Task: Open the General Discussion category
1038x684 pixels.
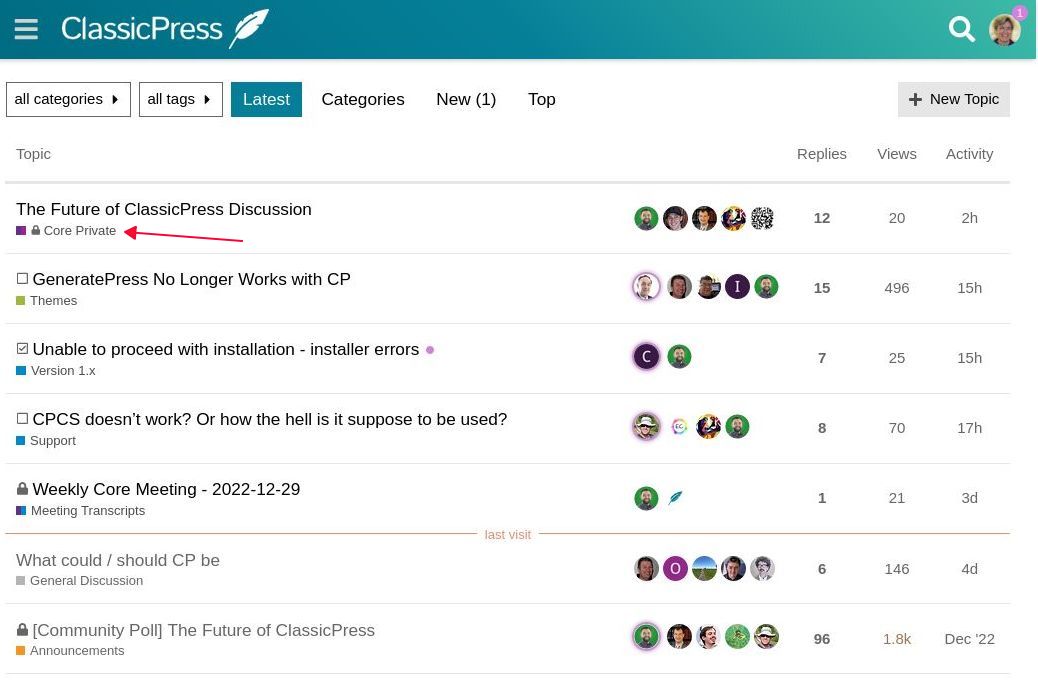Action: click(x=87, y=581)
